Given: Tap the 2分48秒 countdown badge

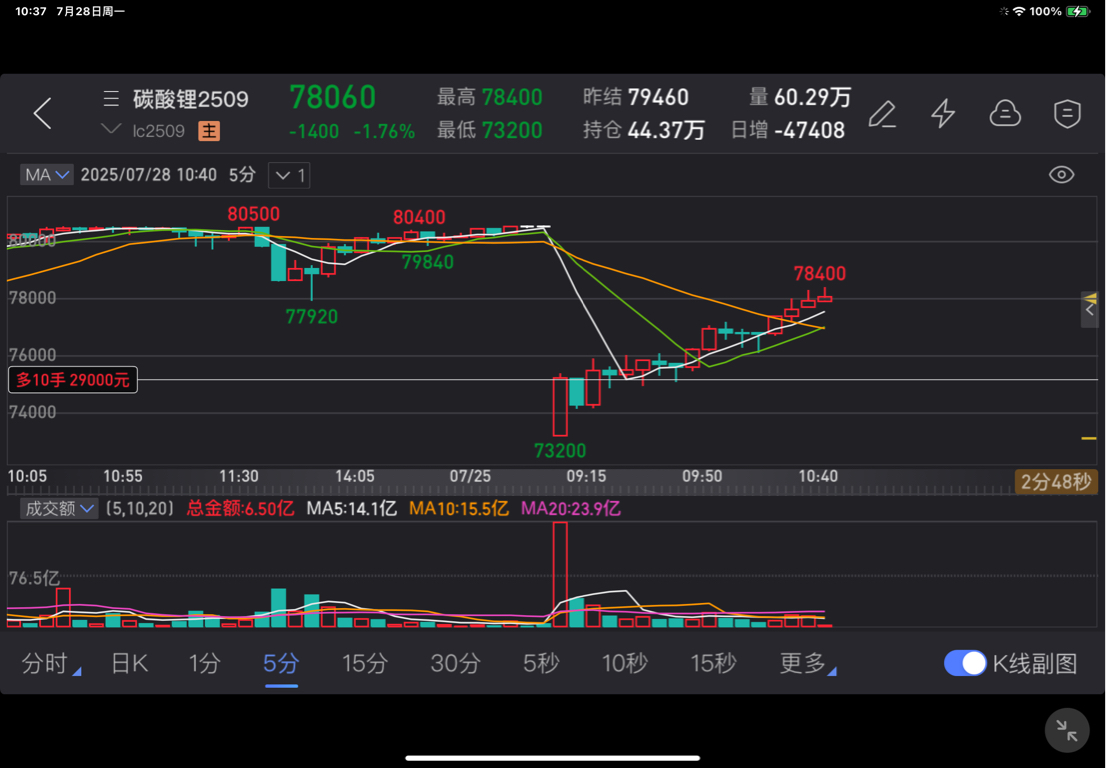Looking at the screenshot, I should (1056, 482).
